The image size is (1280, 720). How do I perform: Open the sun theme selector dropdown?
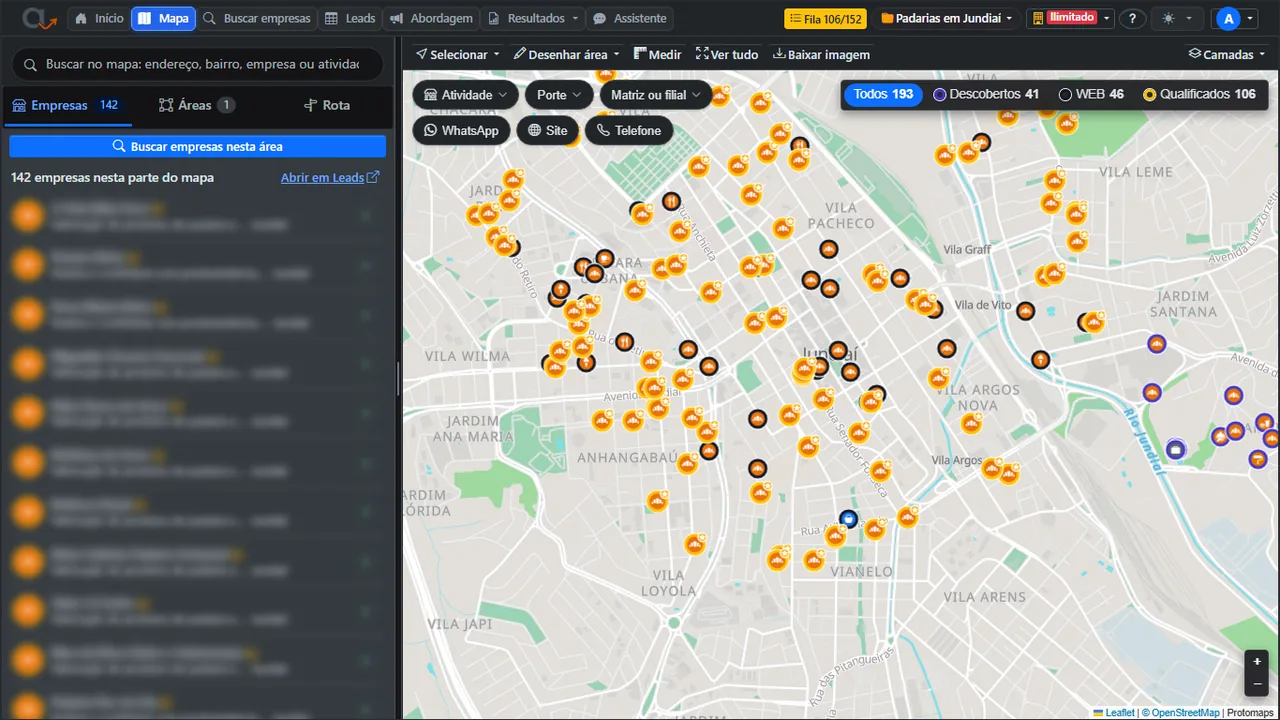tap(1176, 18)
